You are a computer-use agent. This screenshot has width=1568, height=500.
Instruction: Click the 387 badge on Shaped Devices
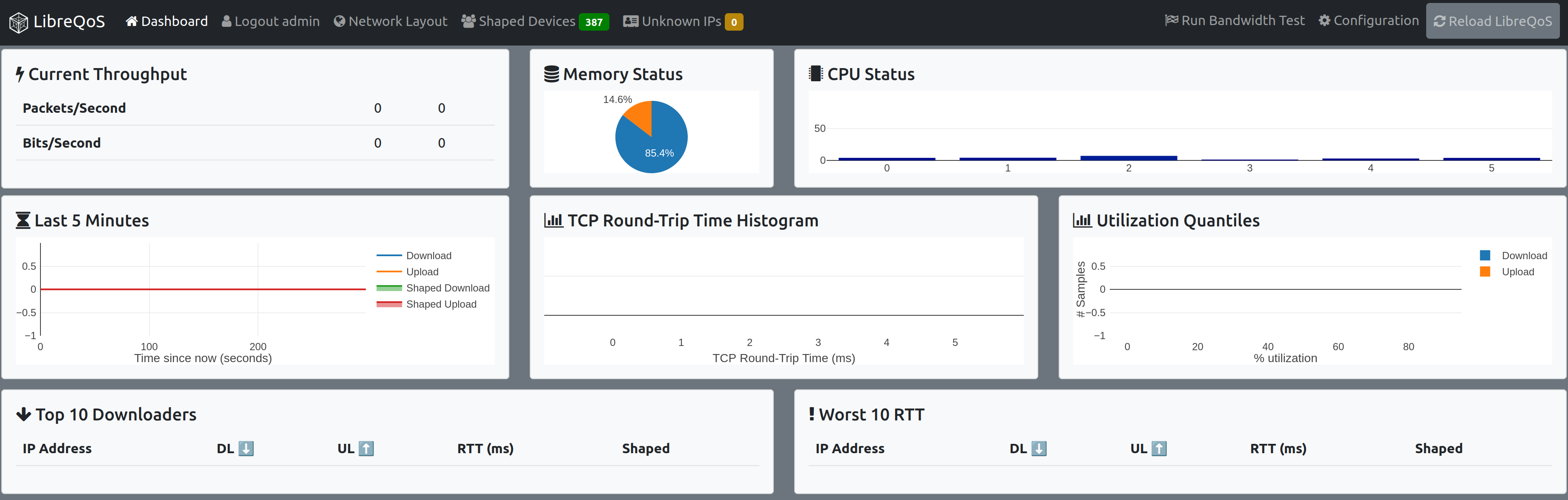[x=594, y=21]
